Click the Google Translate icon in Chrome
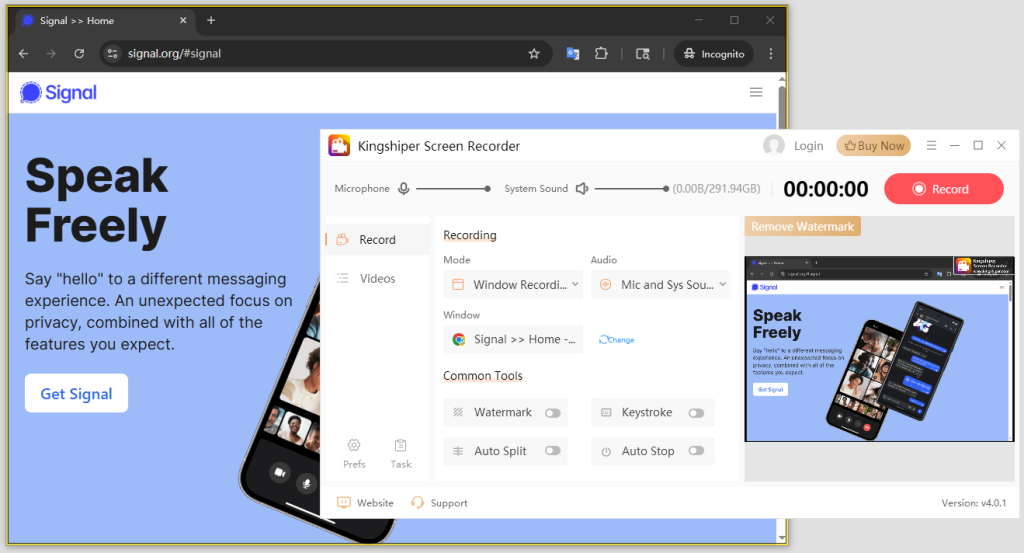The height and width of the screenshot is (553, 1024). click(573, 54)
